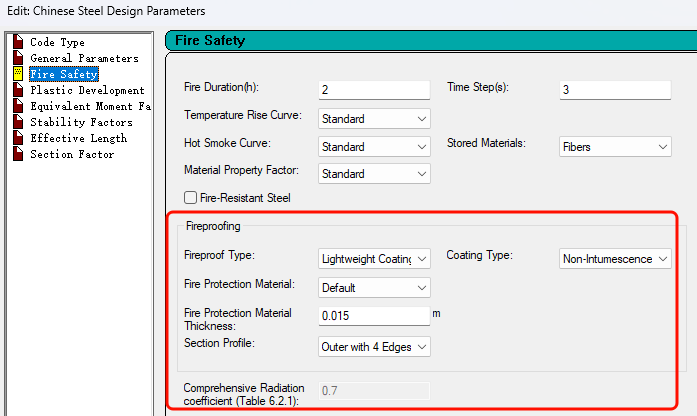Click the Stored Materials label
Screen dimensions: 697x416
(x=486, y=143)
